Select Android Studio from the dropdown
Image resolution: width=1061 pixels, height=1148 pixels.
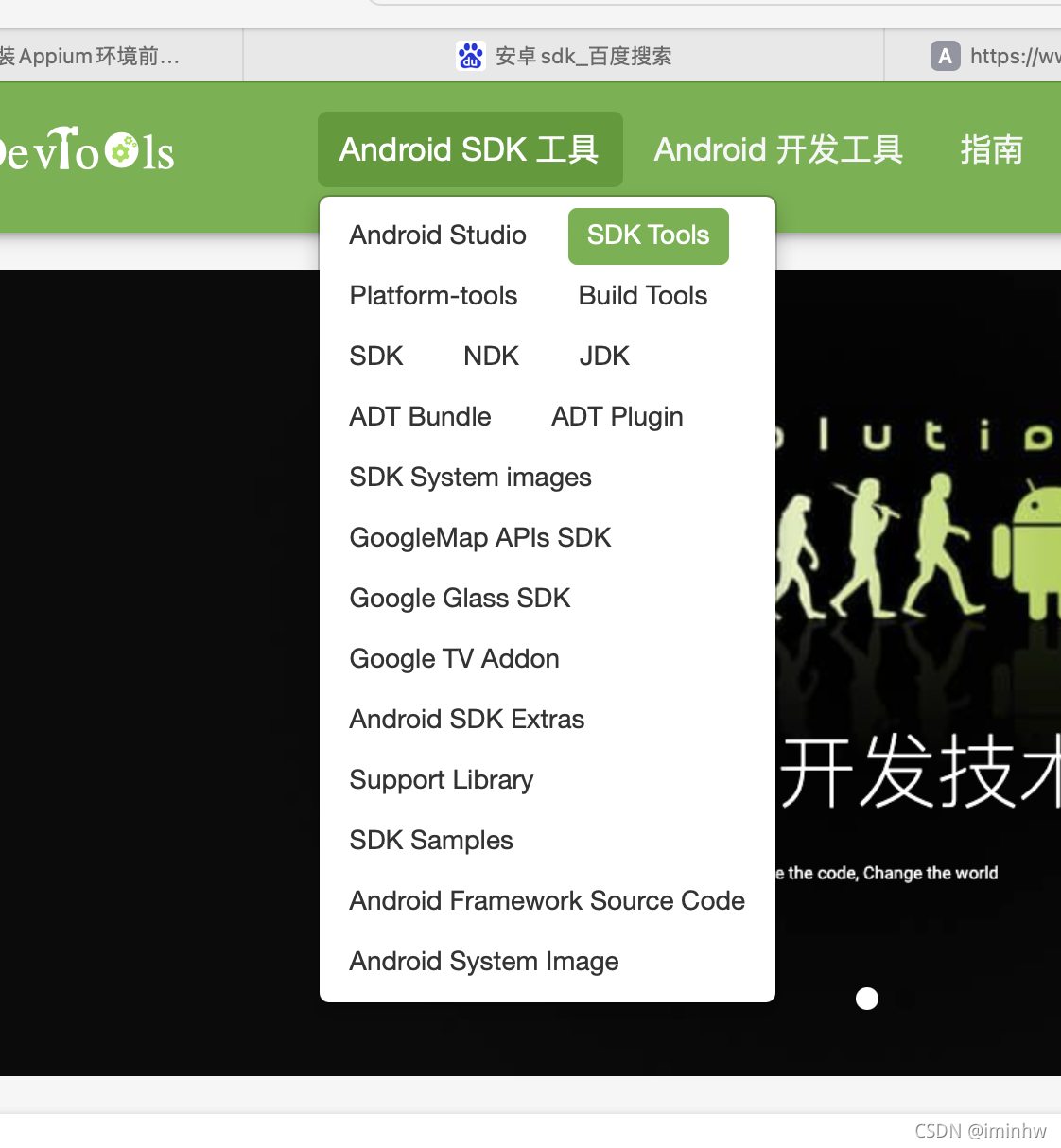point(438,235)
